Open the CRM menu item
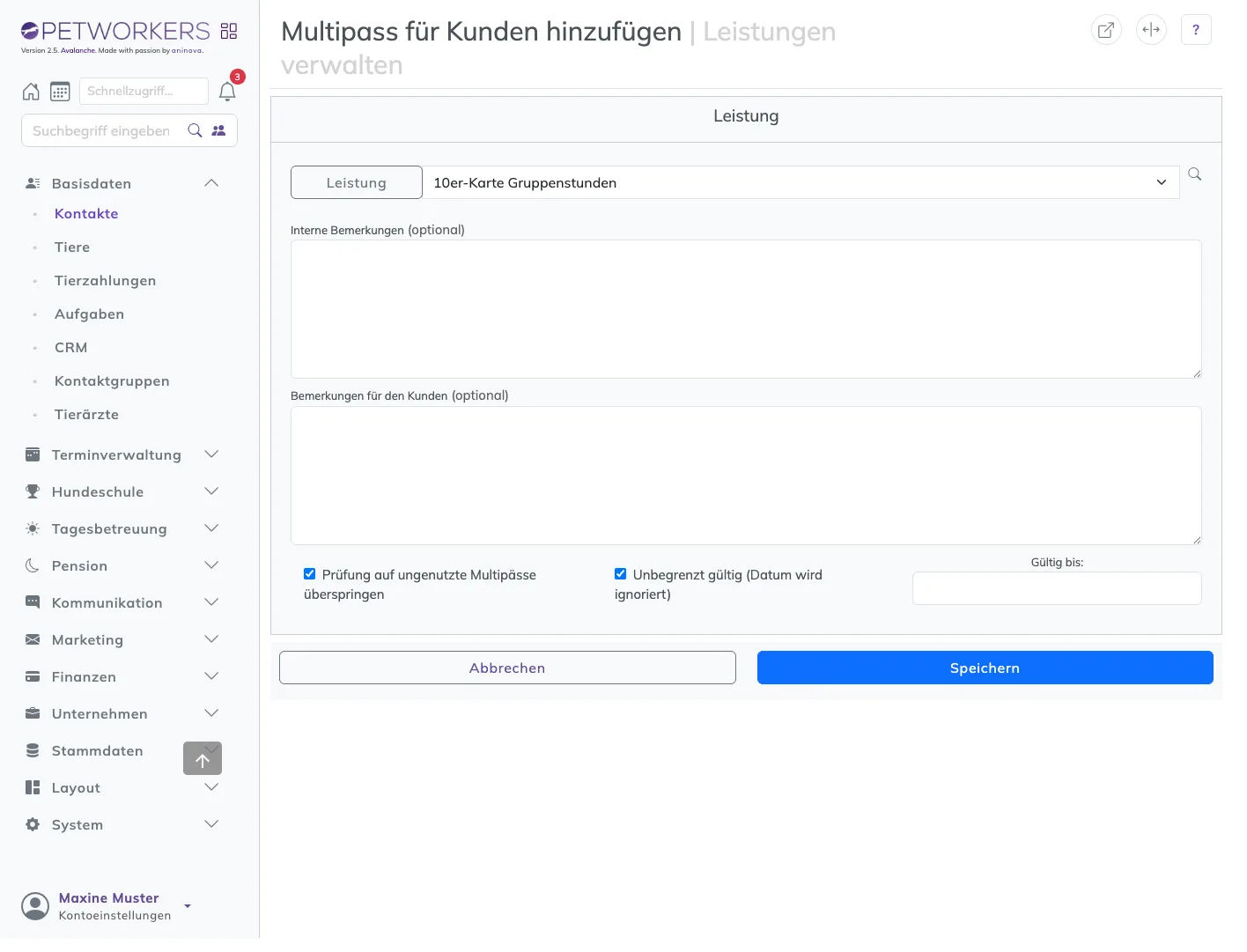 [70, 348]
